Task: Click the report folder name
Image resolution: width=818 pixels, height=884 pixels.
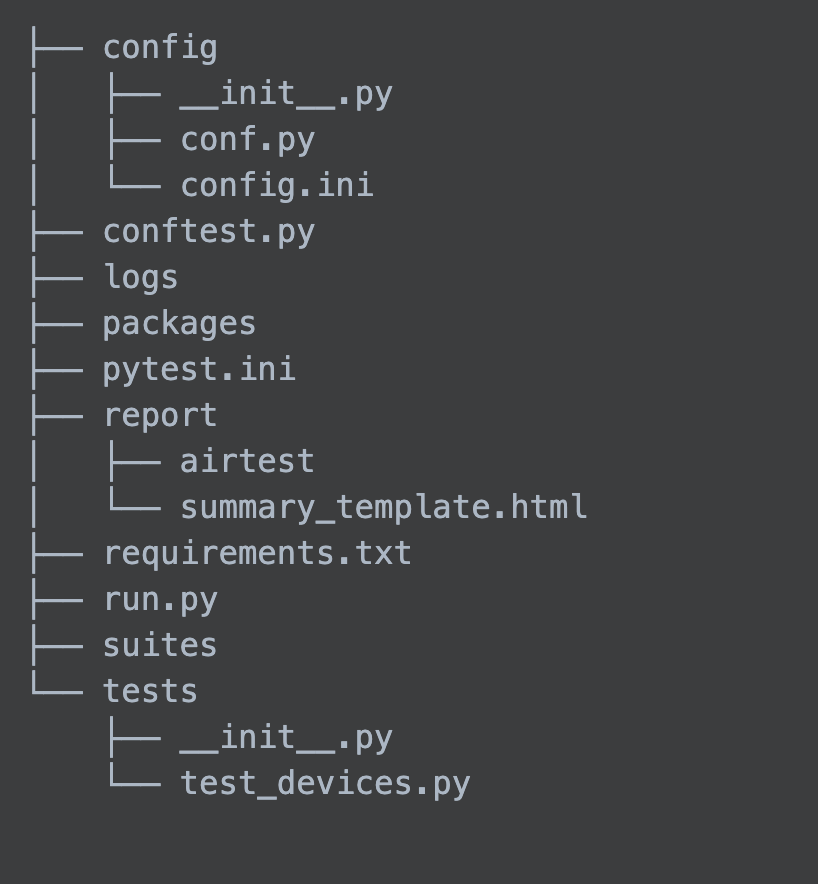Action: coord(160,416)
